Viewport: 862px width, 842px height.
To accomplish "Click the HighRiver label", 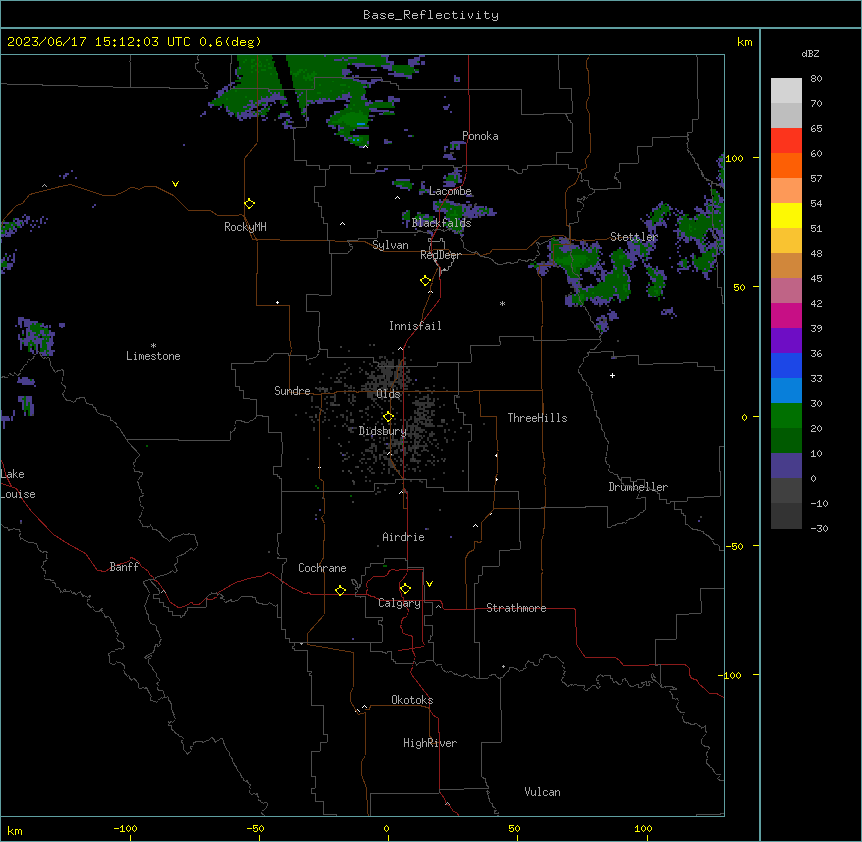I will click(430, 743).
